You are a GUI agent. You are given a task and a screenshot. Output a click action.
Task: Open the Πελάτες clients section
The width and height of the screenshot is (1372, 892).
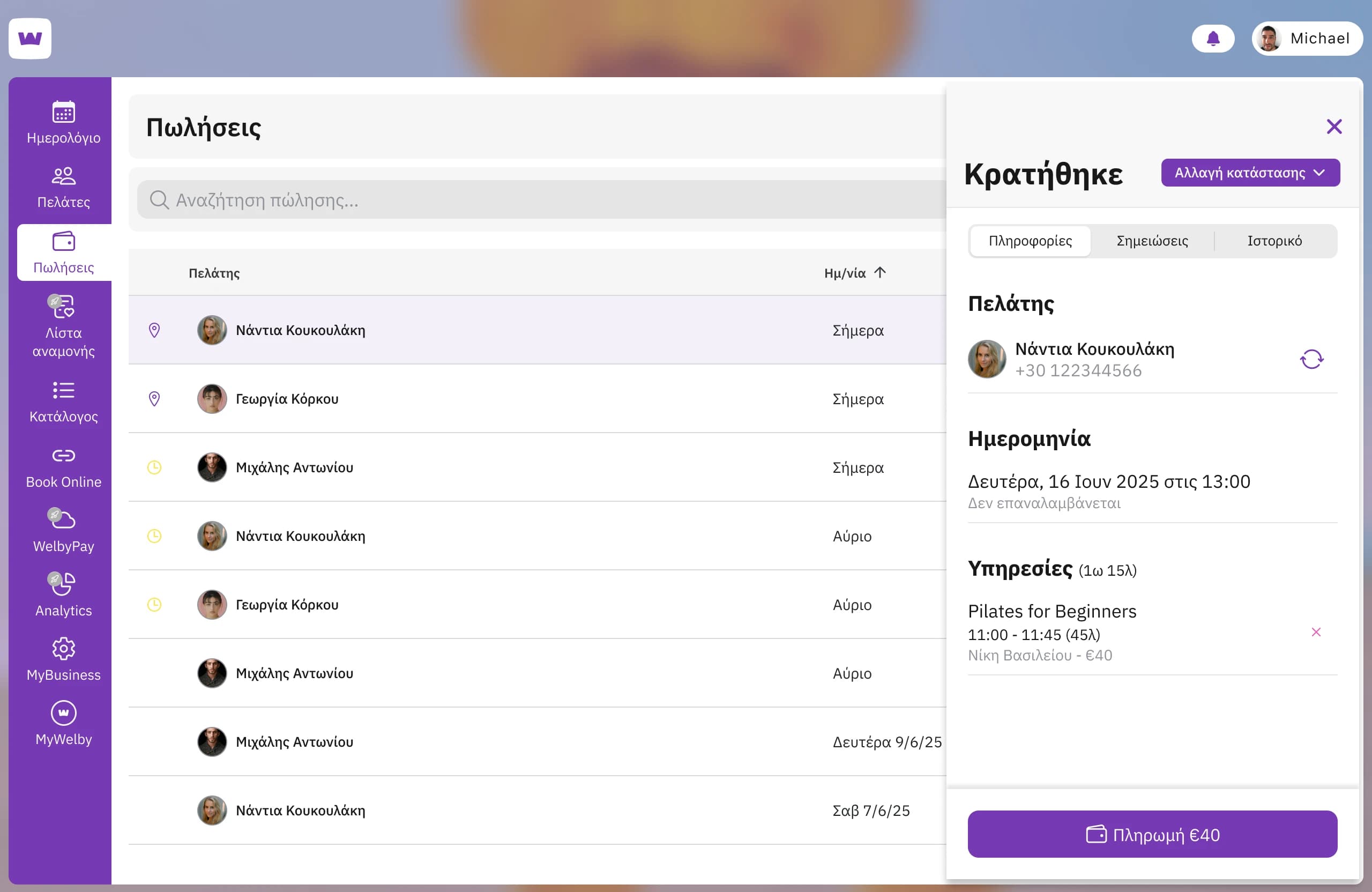[x=63, y=188]
